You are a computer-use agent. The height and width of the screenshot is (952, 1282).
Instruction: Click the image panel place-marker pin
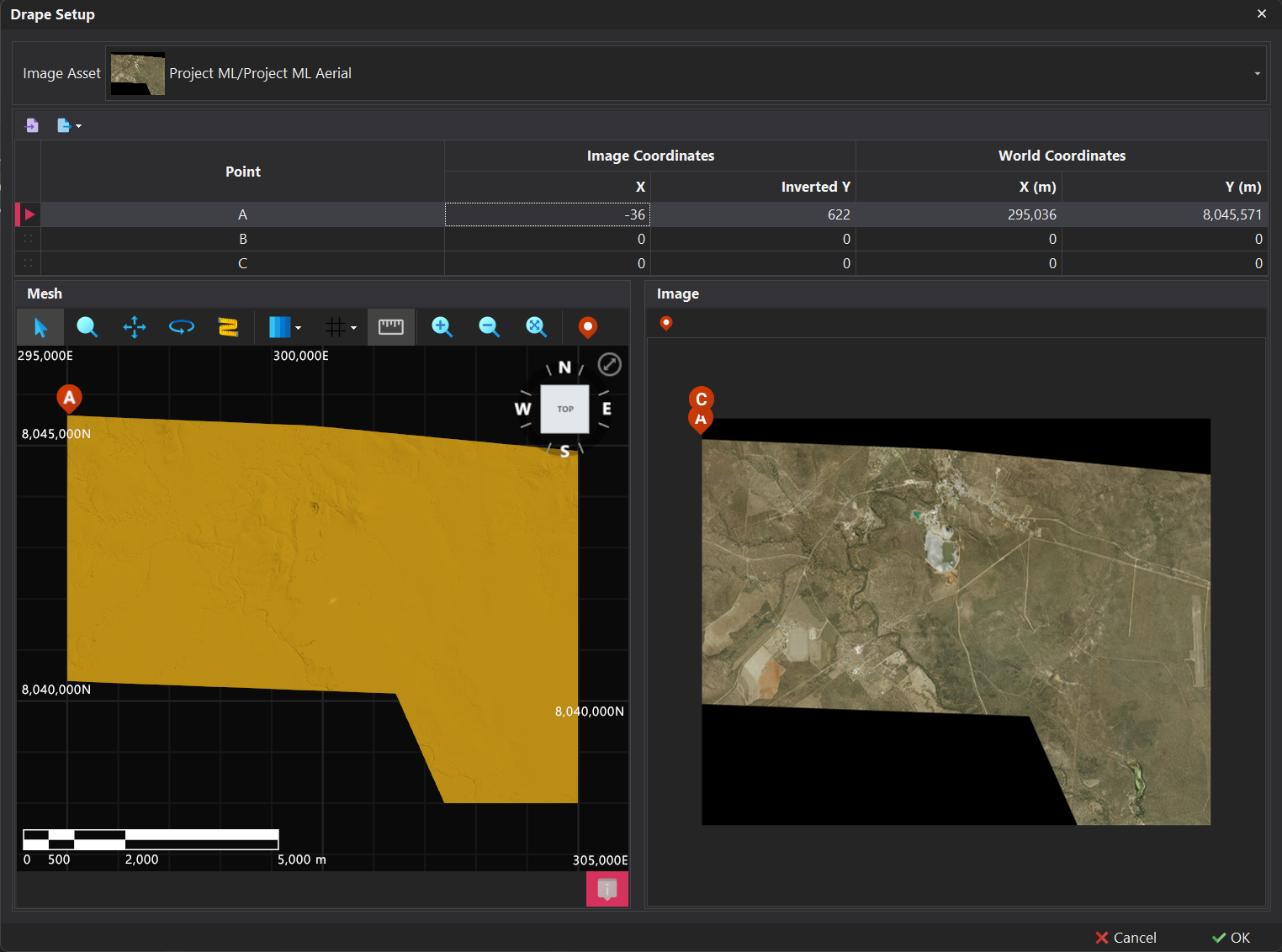[x=666, y=323]
